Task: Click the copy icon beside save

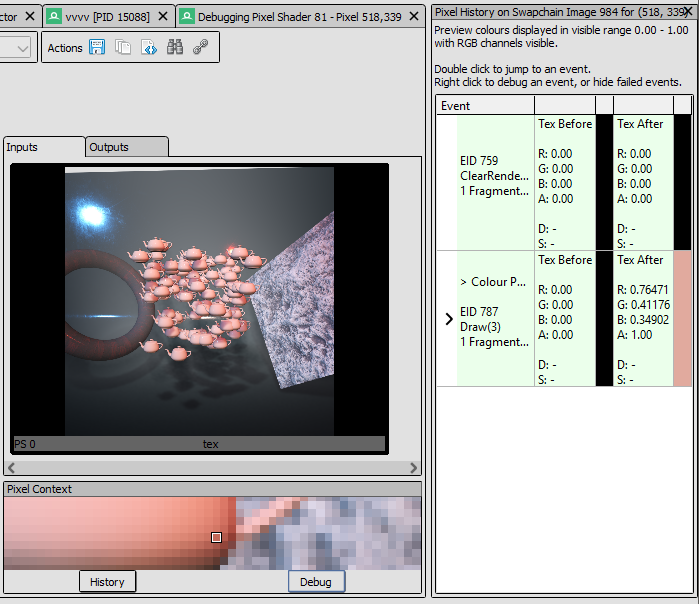Action: point(123,47)
